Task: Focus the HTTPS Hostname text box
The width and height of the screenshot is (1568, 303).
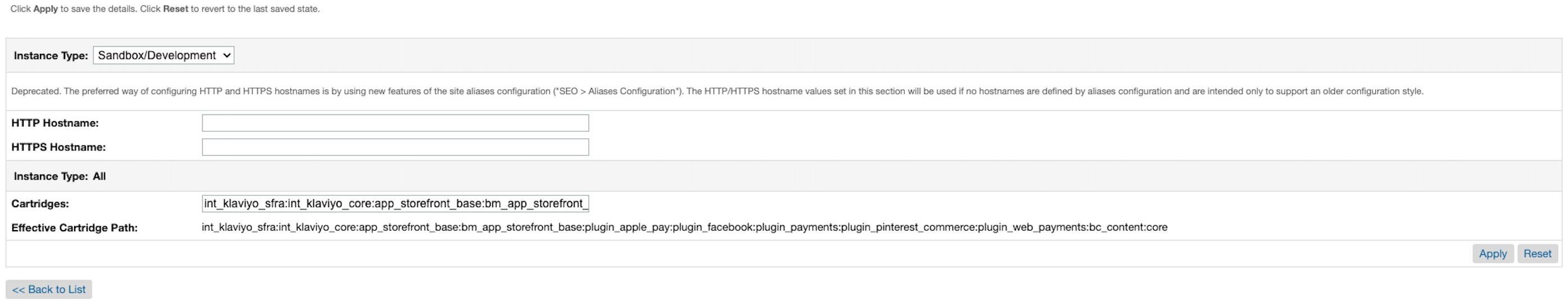Action: coord(395,147)
